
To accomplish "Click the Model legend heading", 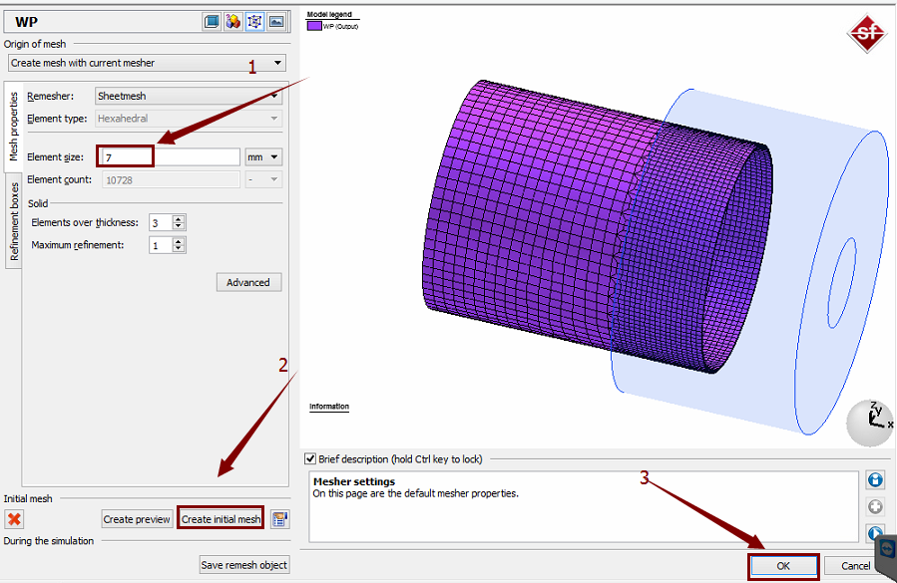I will tap(329, 14).
